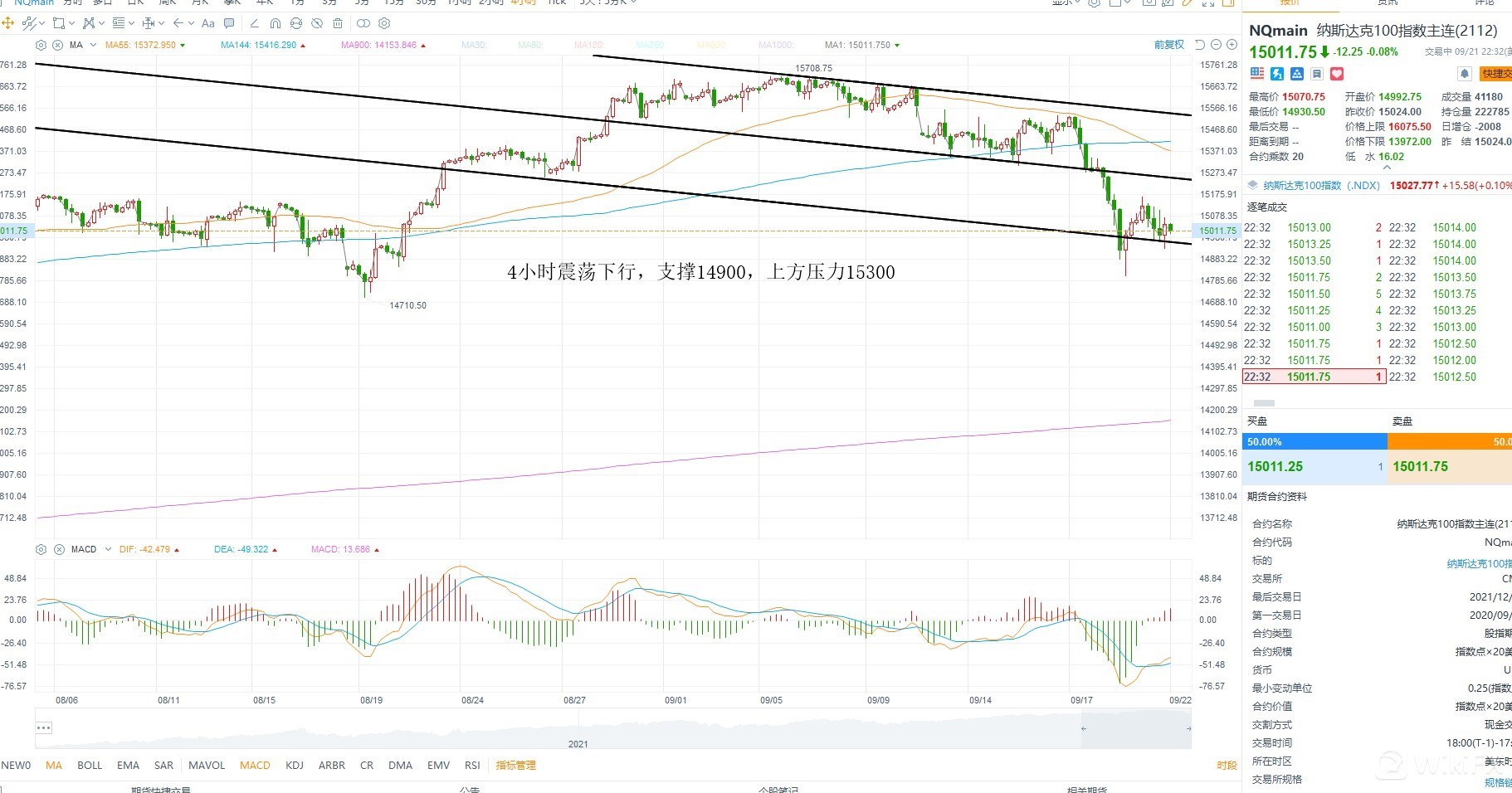
Task: Expand the MACD indicator dropdown
Action: 108,549
